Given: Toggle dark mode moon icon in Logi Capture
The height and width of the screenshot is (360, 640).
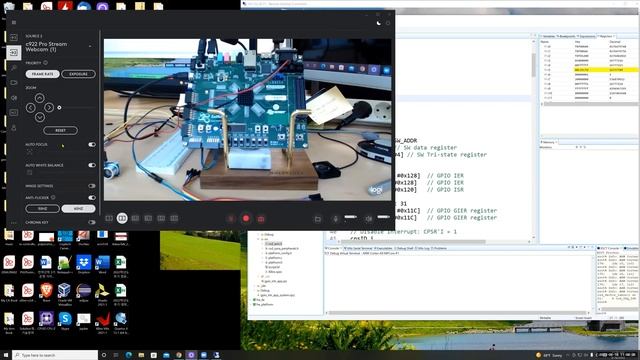Looking at the screenshot, I should [x=379, y=23].
